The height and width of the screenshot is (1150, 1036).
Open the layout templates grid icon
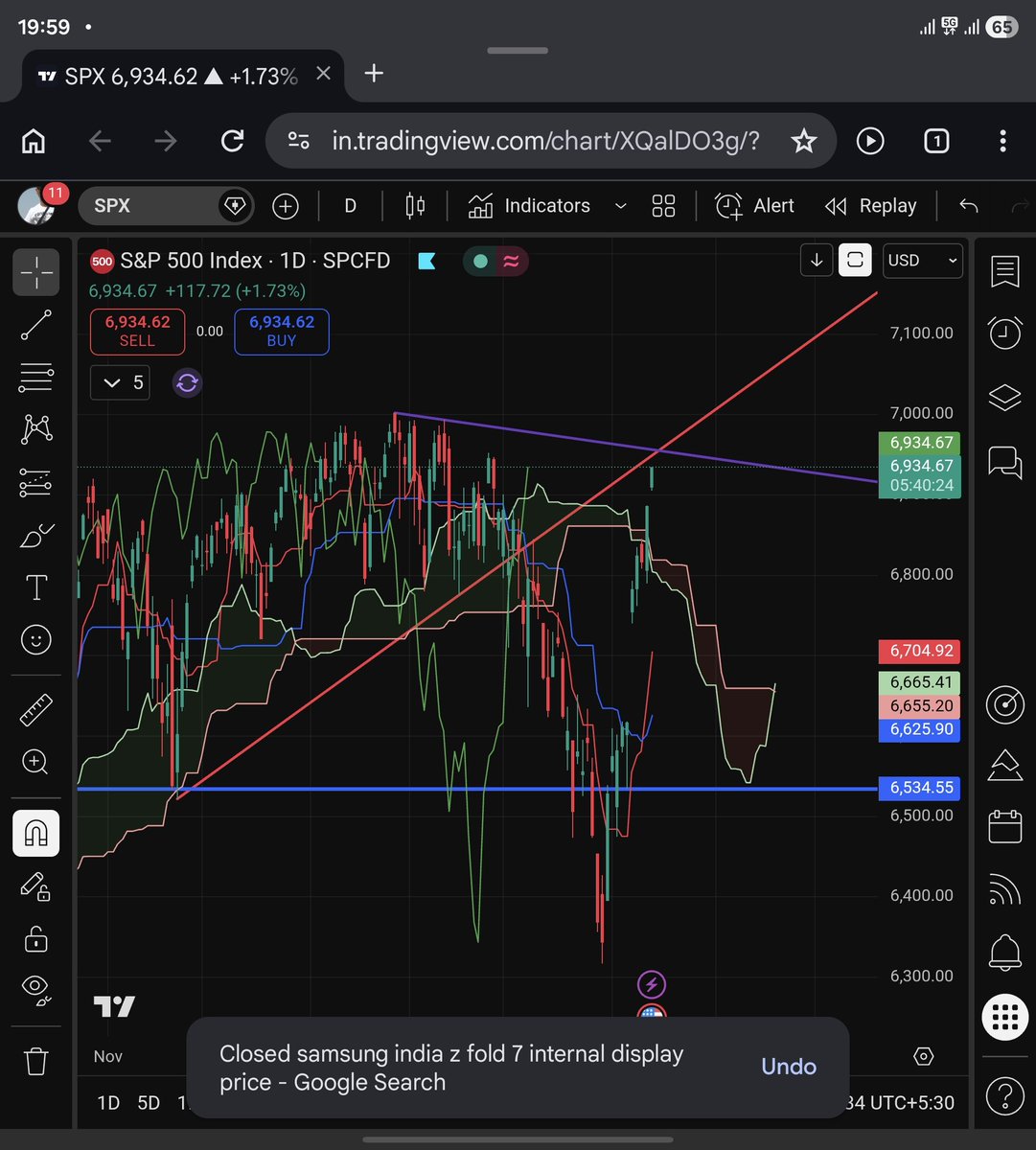tap(663, 206)
